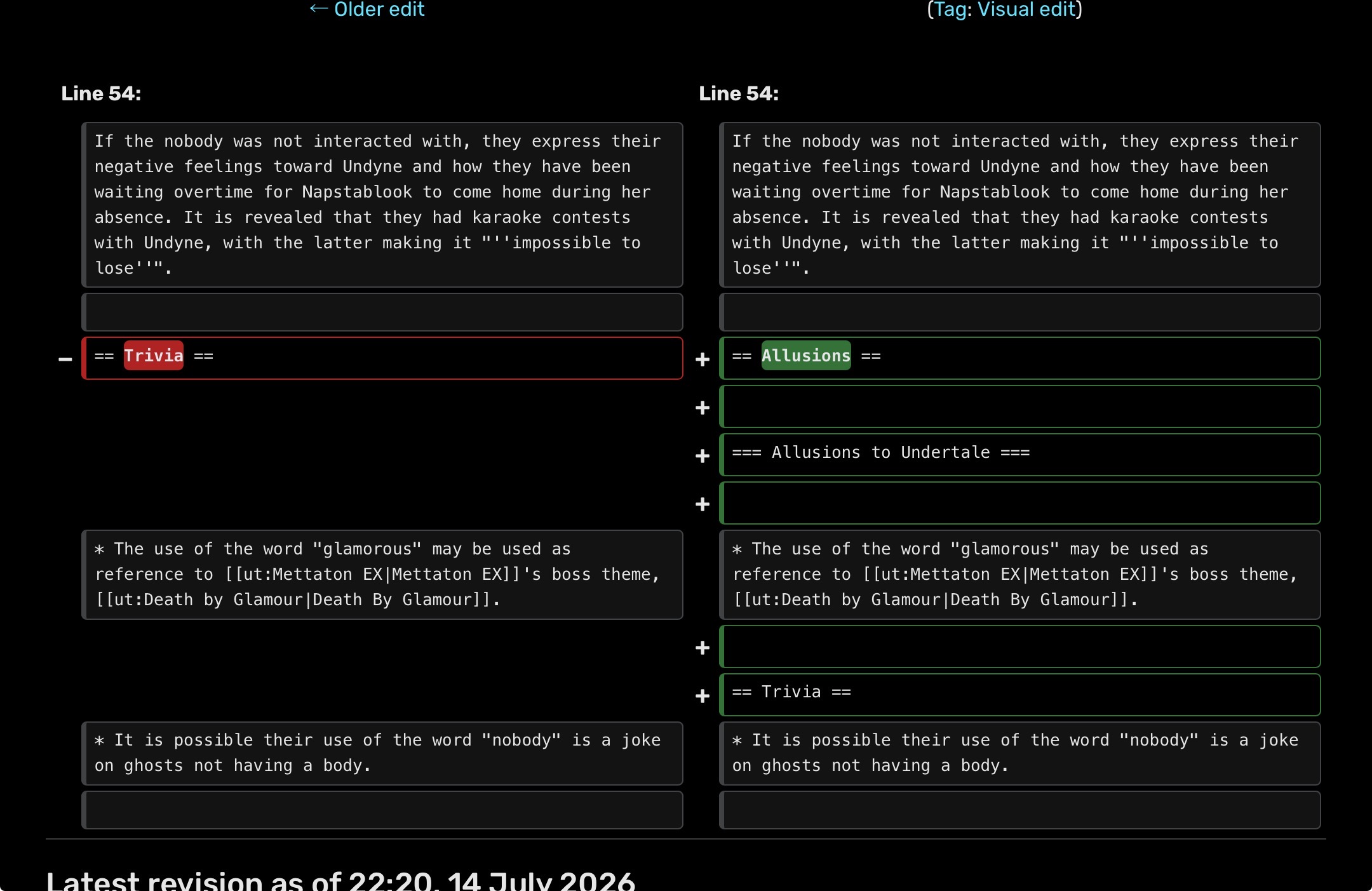Viewport: 1372px width, 891px height.
Task: Click the added Allusions highlighted word
Action: tap(806, 356)
